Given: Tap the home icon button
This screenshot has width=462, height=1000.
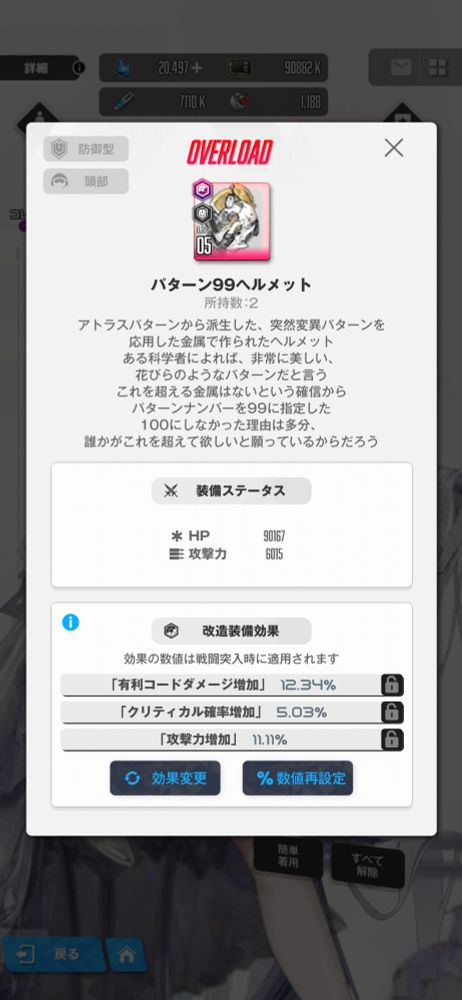Looking at the screenshot, I should [126, 954].
